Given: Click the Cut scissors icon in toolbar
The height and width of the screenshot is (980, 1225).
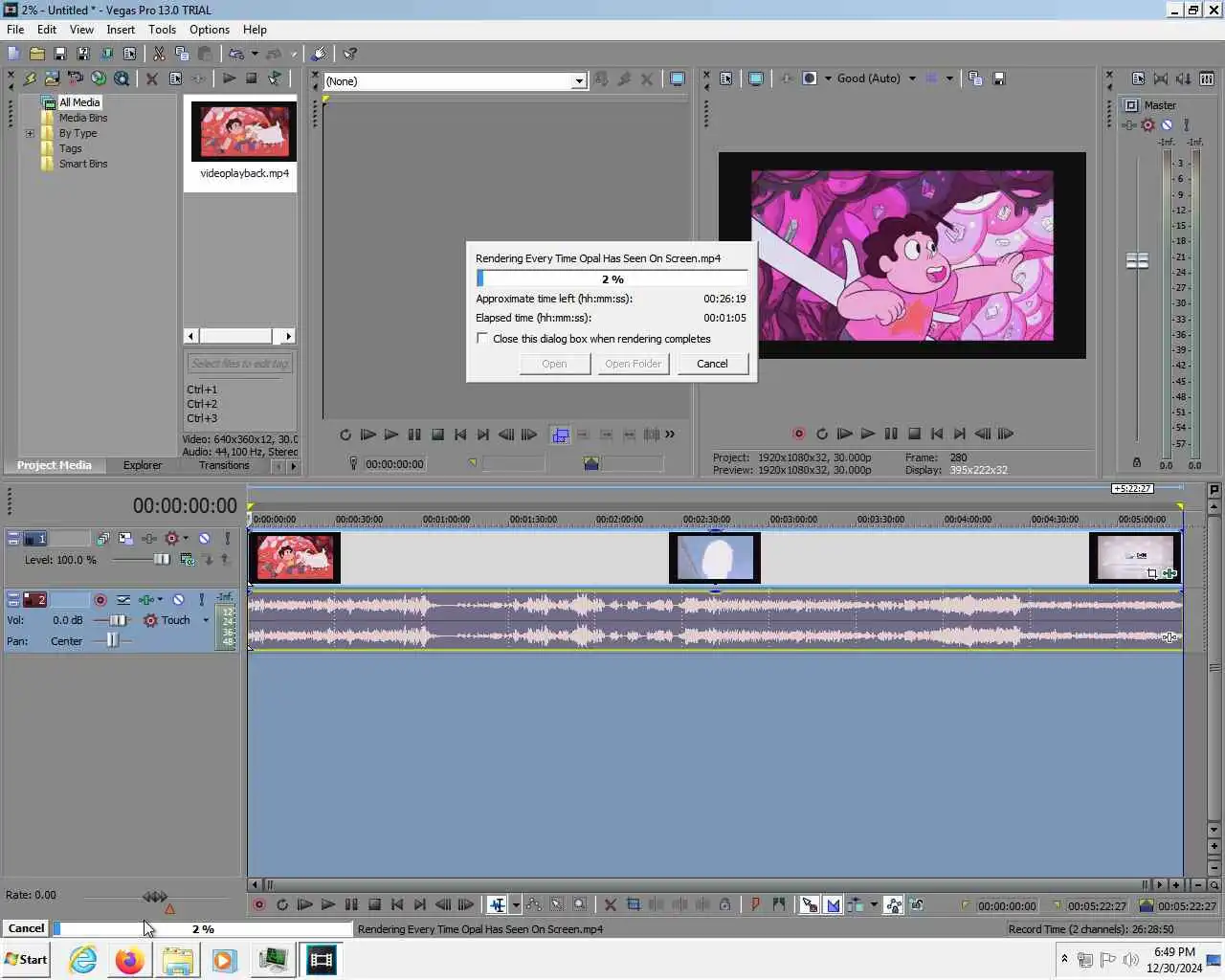Looking at the screenshot, I should tap(159, 54).
